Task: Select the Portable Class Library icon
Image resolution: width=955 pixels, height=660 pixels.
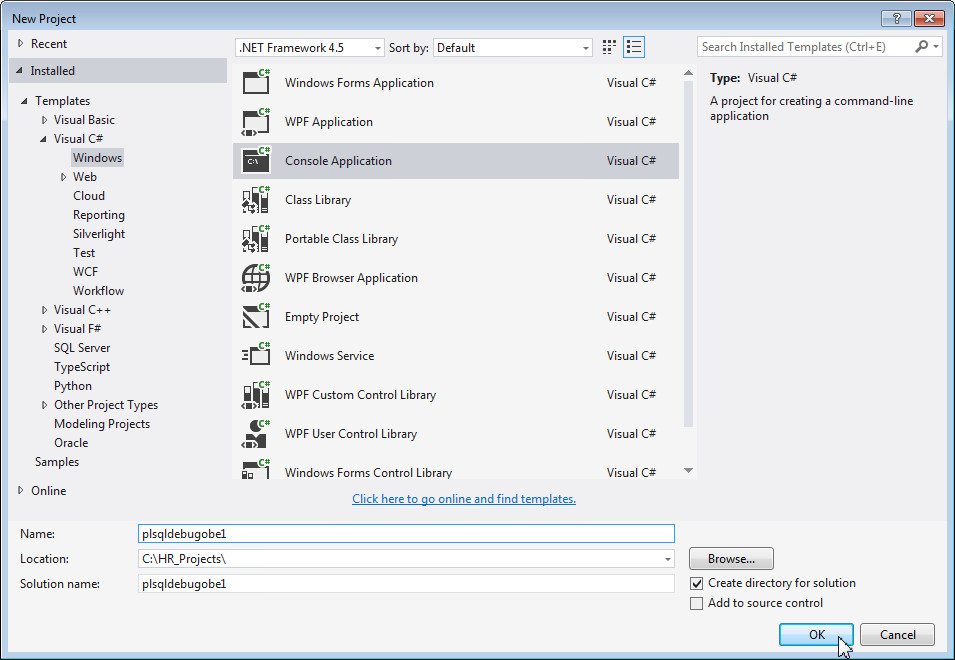Action: [257, 238]
